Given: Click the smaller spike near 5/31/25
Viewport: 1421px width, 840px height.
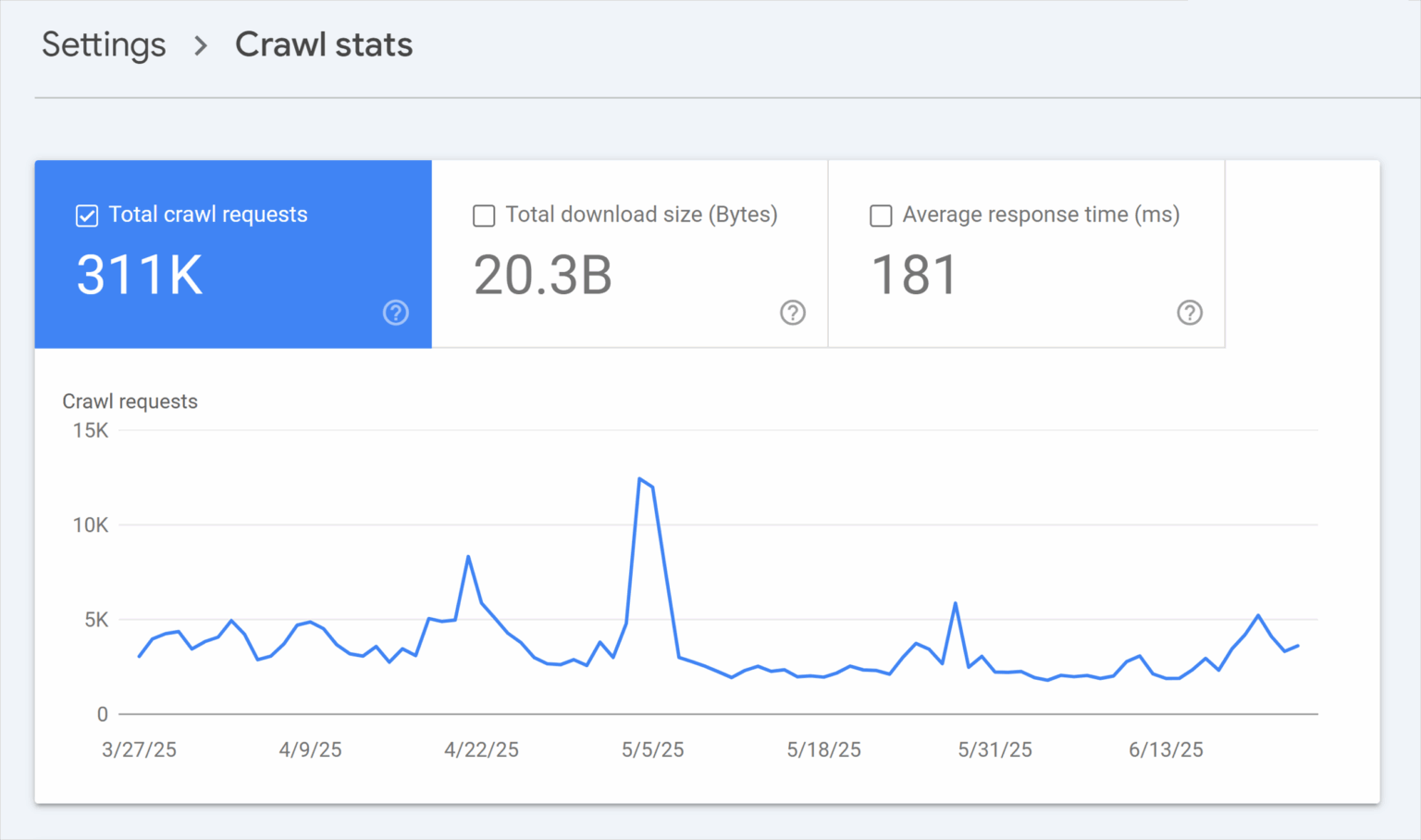Looking at the screenshot, I should [956, 602].
